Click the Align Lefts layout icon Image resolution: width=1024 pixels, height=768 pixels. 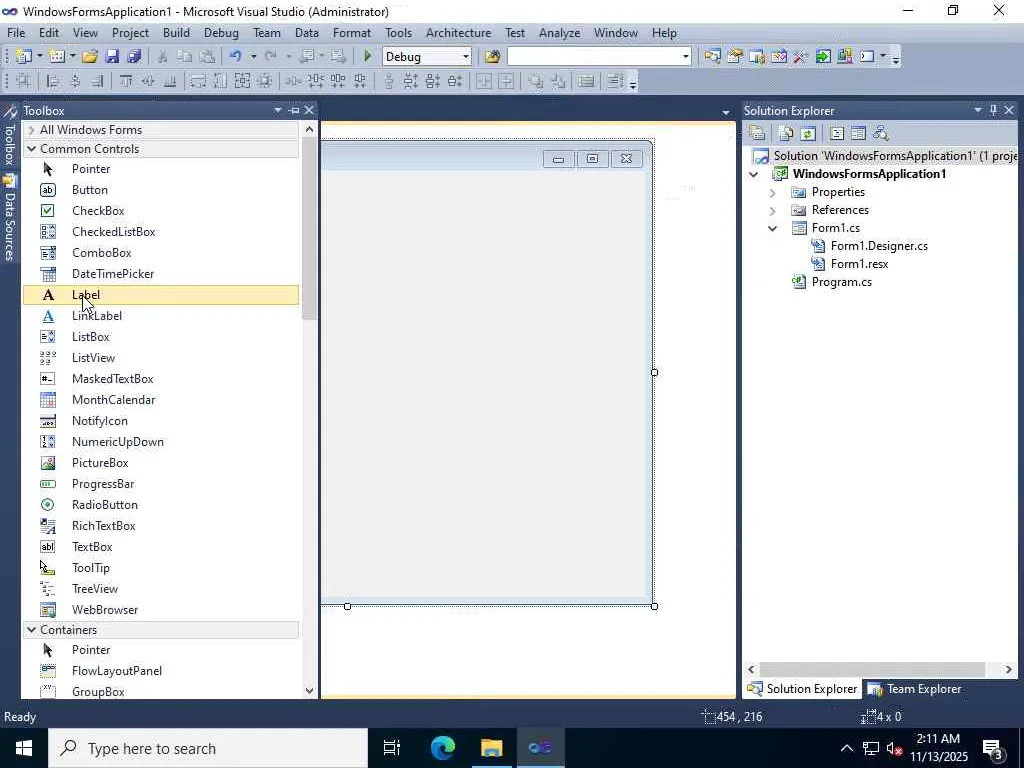pos(53,82)
